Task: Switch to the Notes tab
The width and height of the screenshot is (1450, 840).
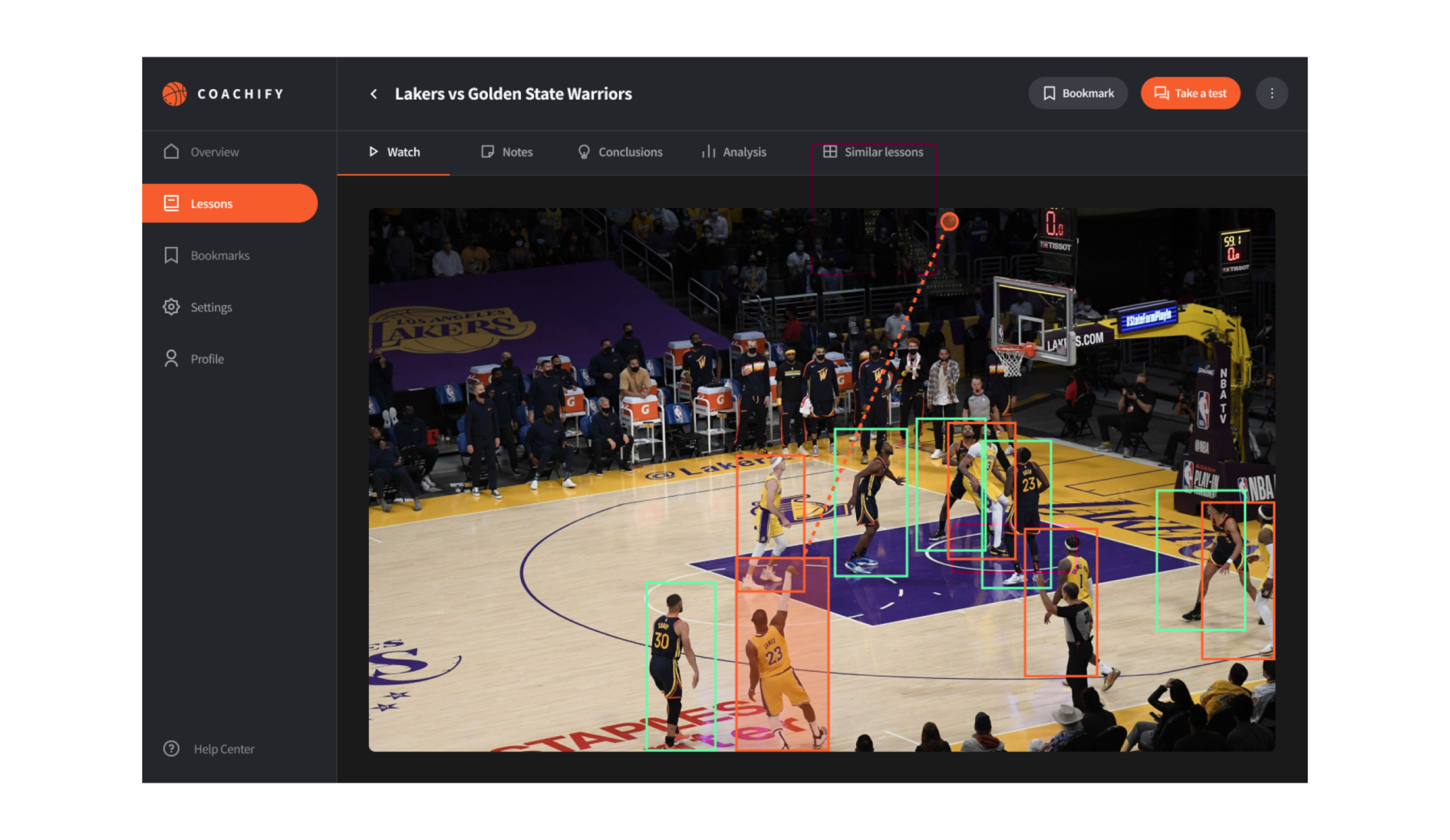Action: [x=507, y=151]
